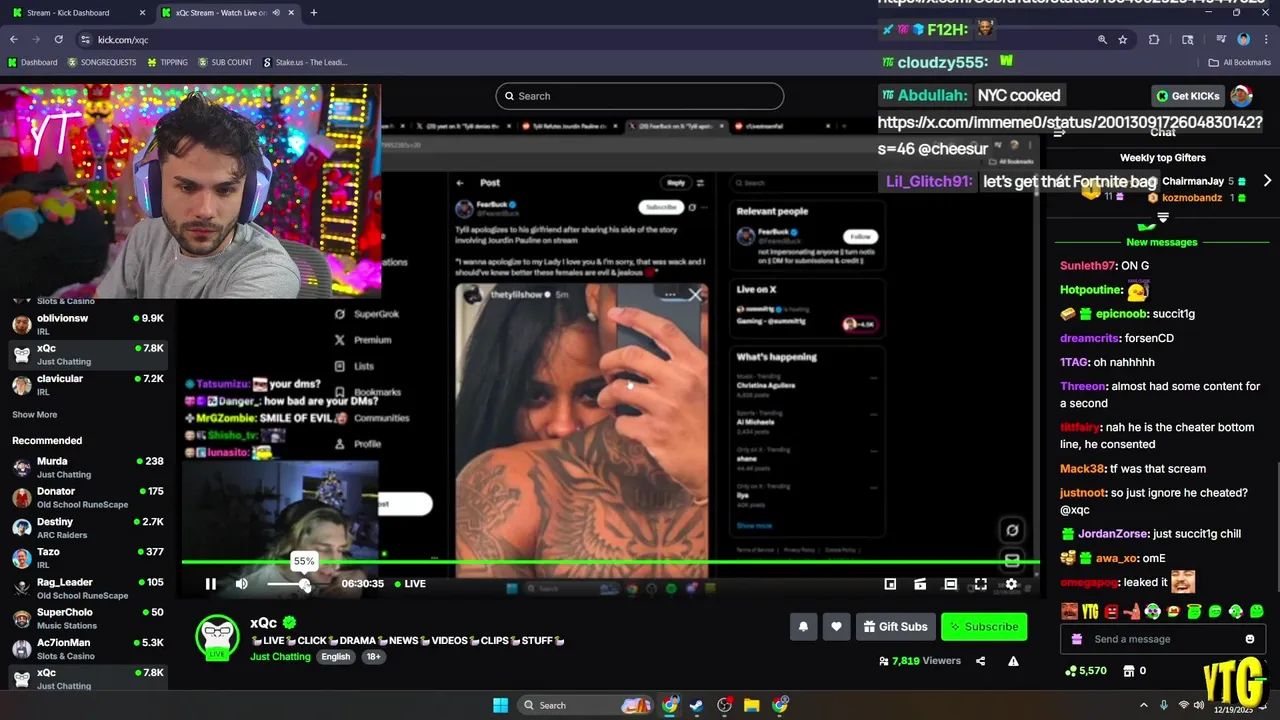Pause the live stream playback
1280x720 pixels.
(x=211, y=584)
